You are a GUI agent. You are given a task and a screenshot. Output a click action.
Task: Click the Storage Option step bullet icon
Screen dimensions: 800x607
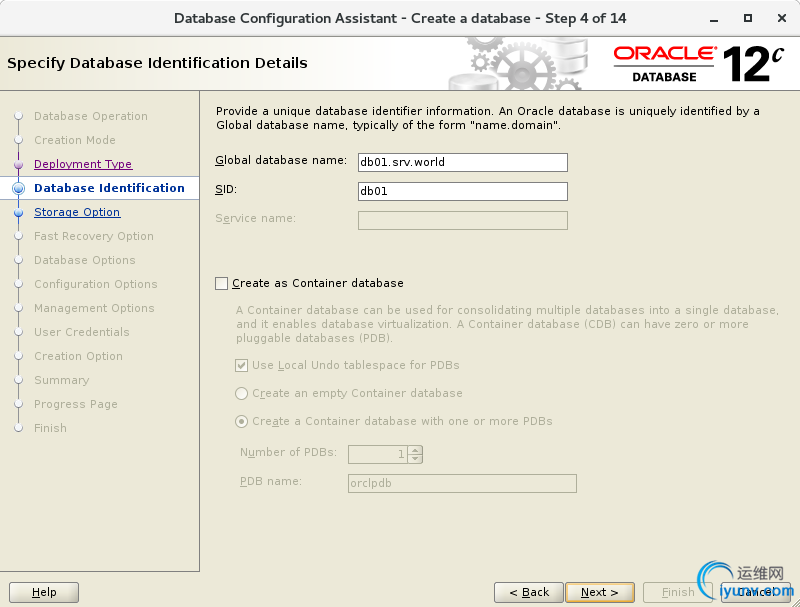point(19,212)
